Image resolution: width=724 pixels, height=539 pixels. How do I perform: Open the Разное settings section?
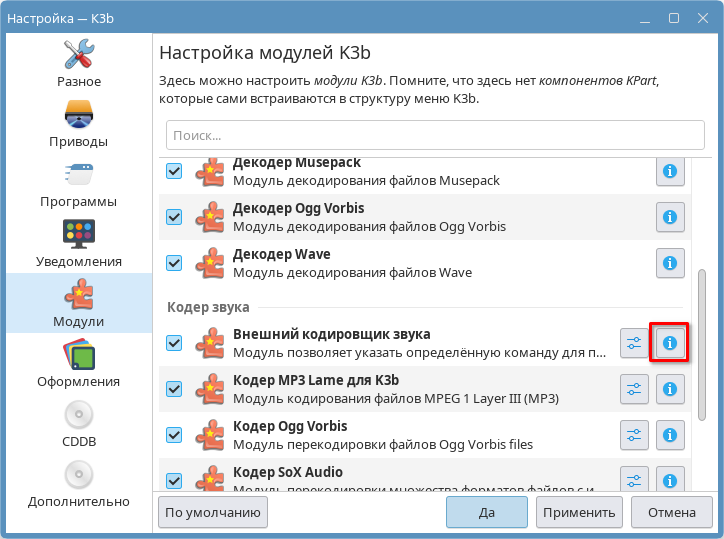click(x=79, y=63)
